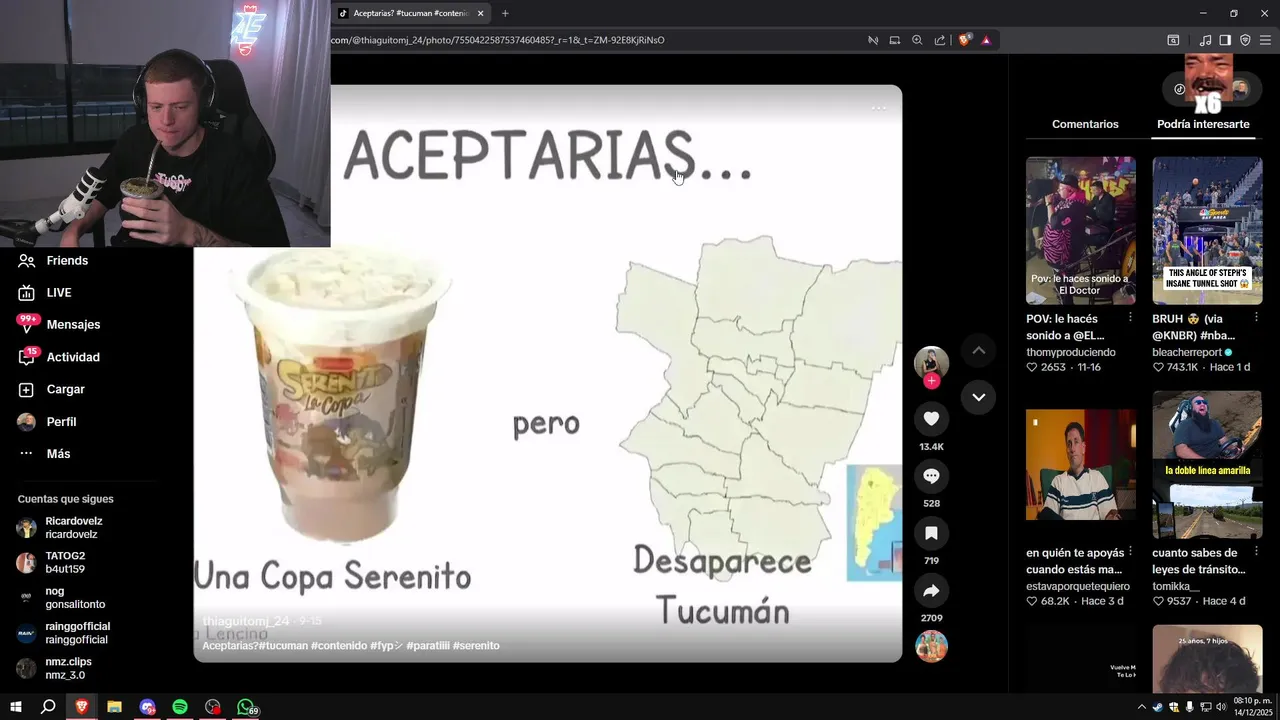Switch to Comentarios tab
Screen dimensions: 1280x720
(x=1085, y=124)
